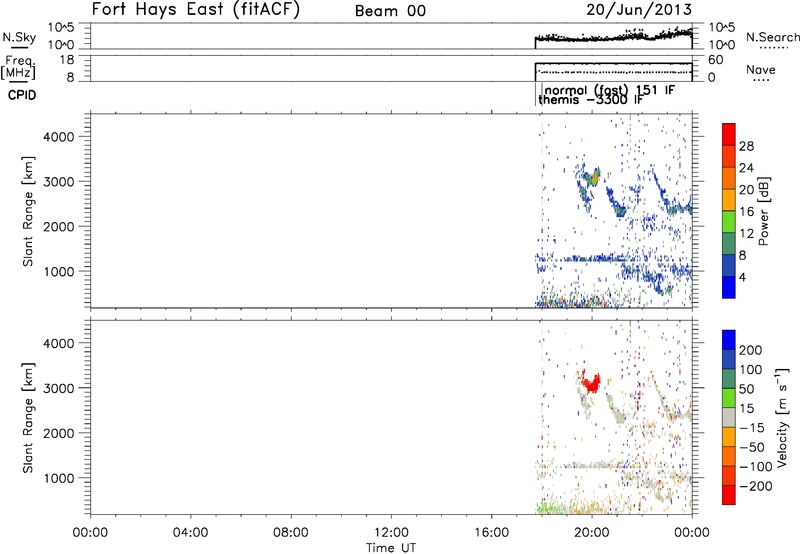Pick the Power colorbar segment between 24 and 28
Screen dimensions: 800x554
pos(729,156)
